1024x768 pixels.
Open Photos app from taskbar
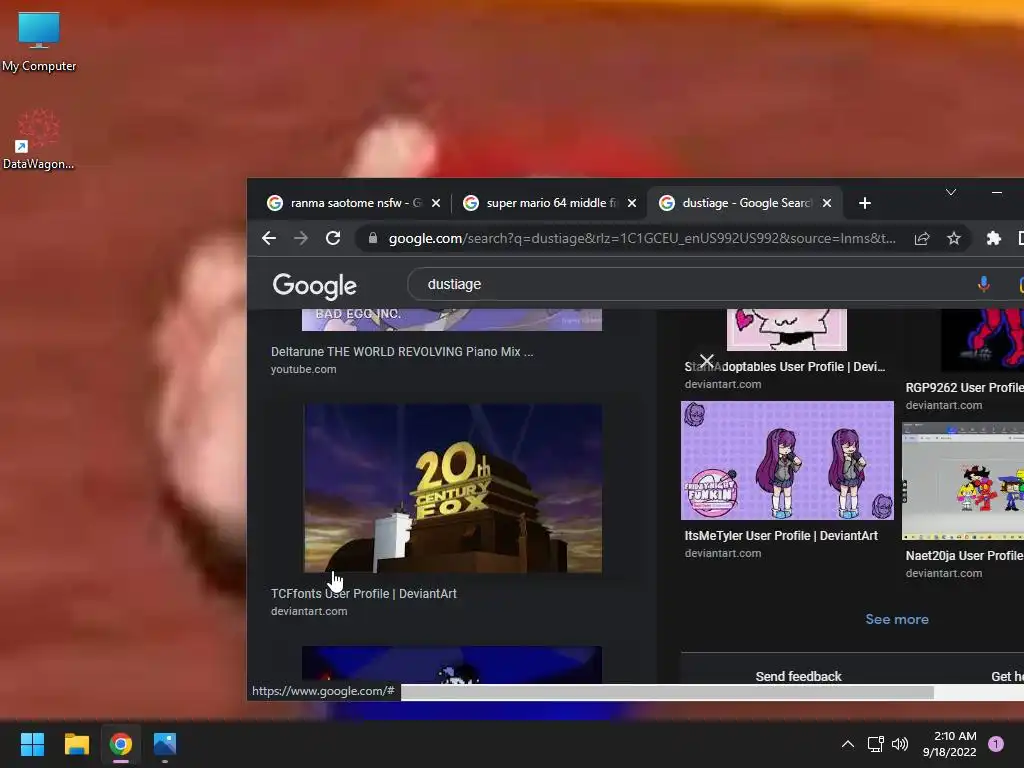165,744
